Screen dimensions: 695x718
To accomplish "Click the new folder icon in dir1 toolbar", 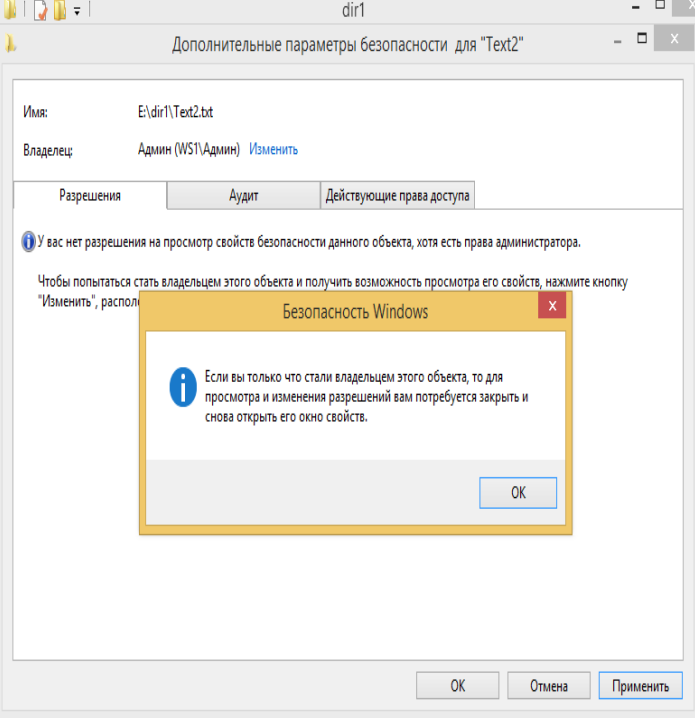I will pos(60,10).
